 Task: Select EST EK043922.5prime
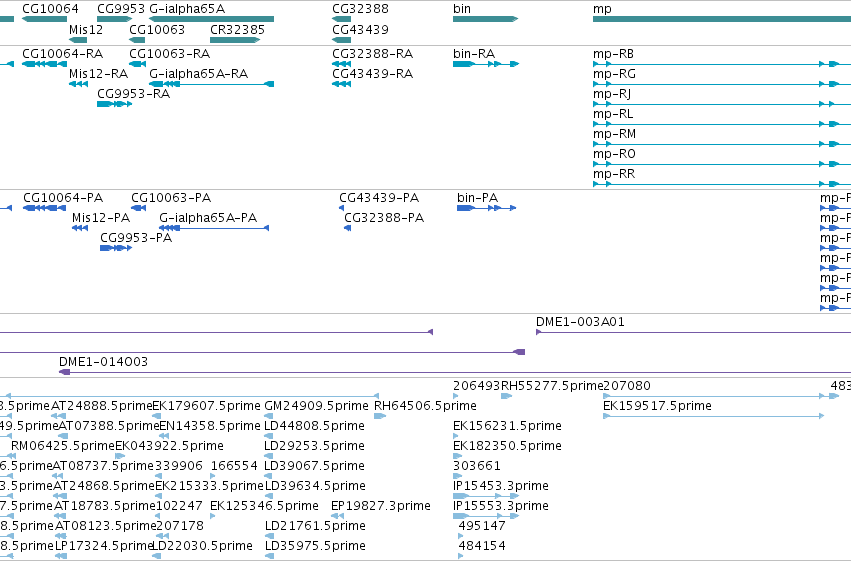(169, 446)
